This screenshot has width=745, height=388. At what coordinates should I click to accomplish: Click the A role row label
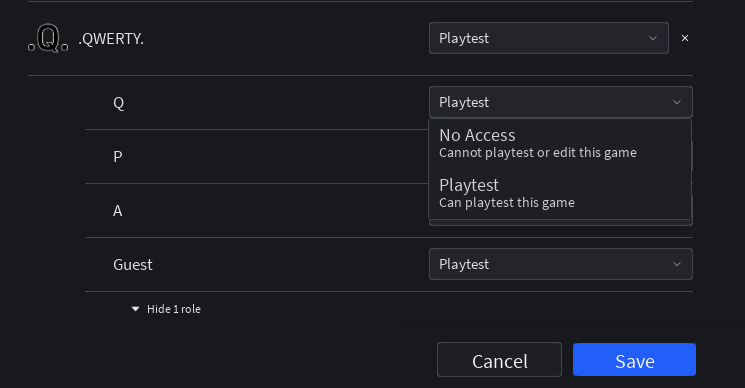pyautogui.click(x=117, y=210)
